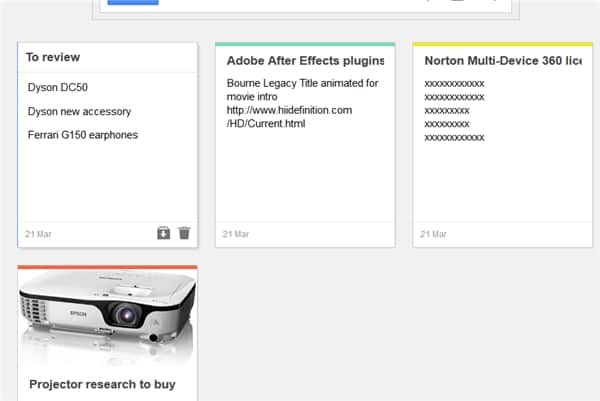Open the Adobe After Effects plugins note title
This screenshot has height=401, width=600.
[305, 60]
